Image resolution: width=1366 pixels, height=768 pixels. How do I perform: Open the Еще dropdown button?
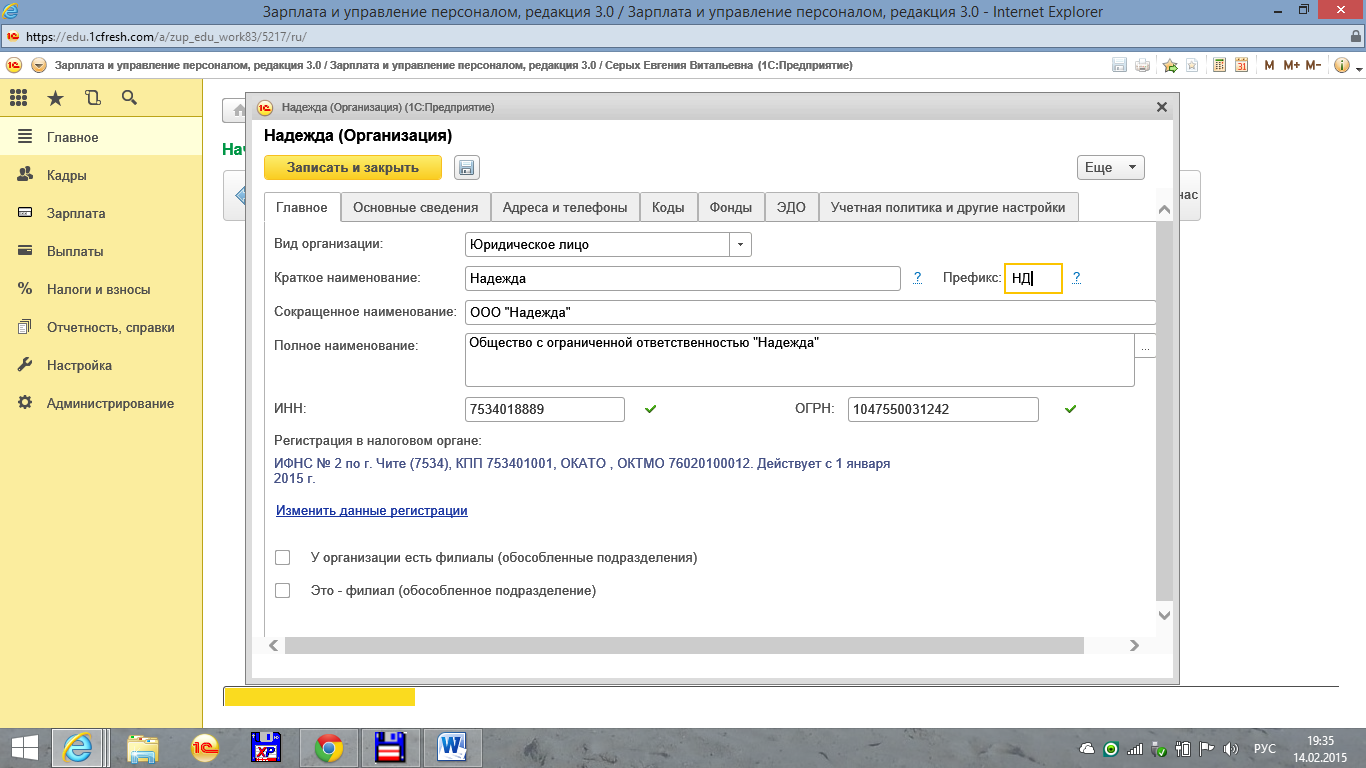tap(1110, 167)
